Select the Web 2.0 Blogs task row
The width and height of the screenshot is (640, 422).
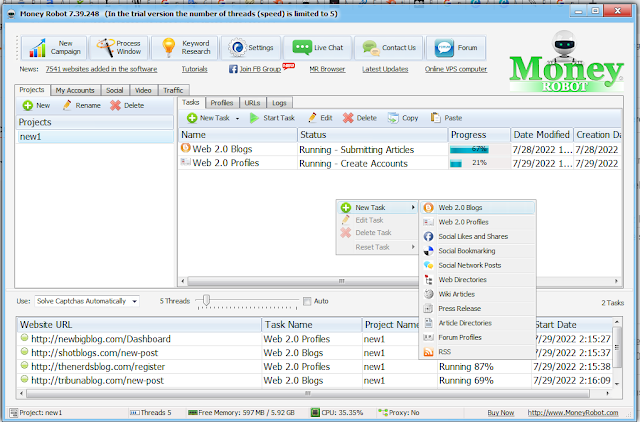pos(400,149)
